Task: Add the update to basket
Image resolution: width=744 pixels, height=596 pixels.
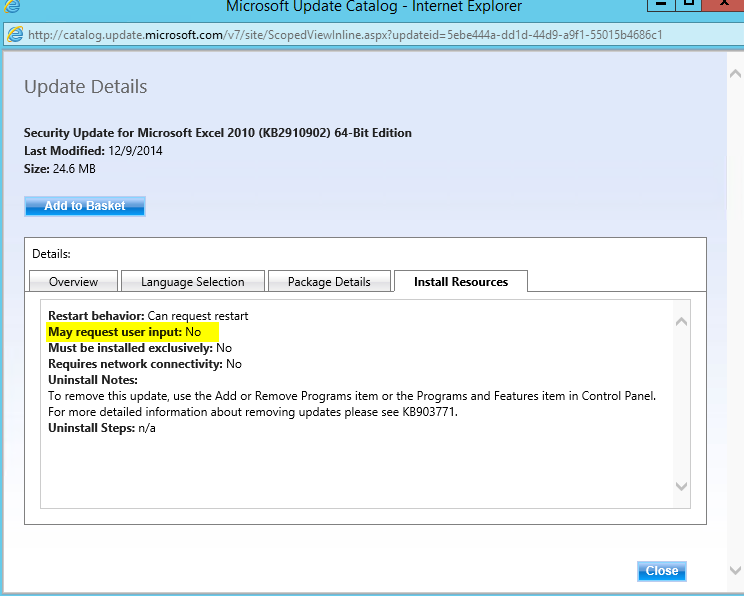Action: point(85,206)
